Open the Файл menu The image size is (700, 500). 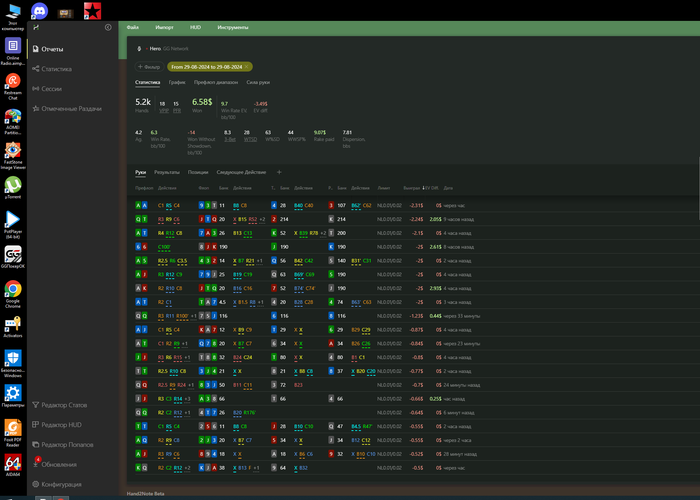[133, 27]
